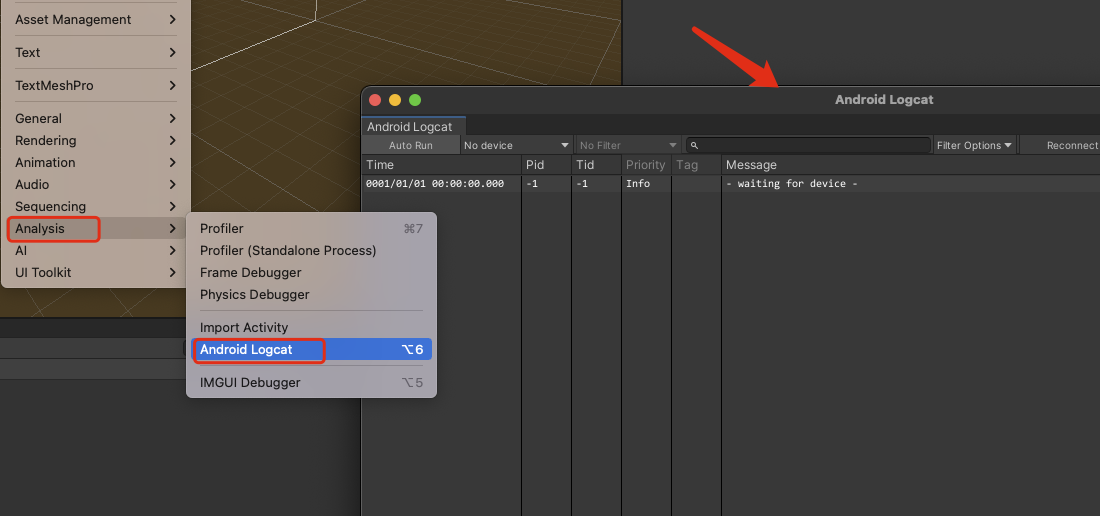Open the Audio submenu
1100x516 pixels.
(95, 184)
